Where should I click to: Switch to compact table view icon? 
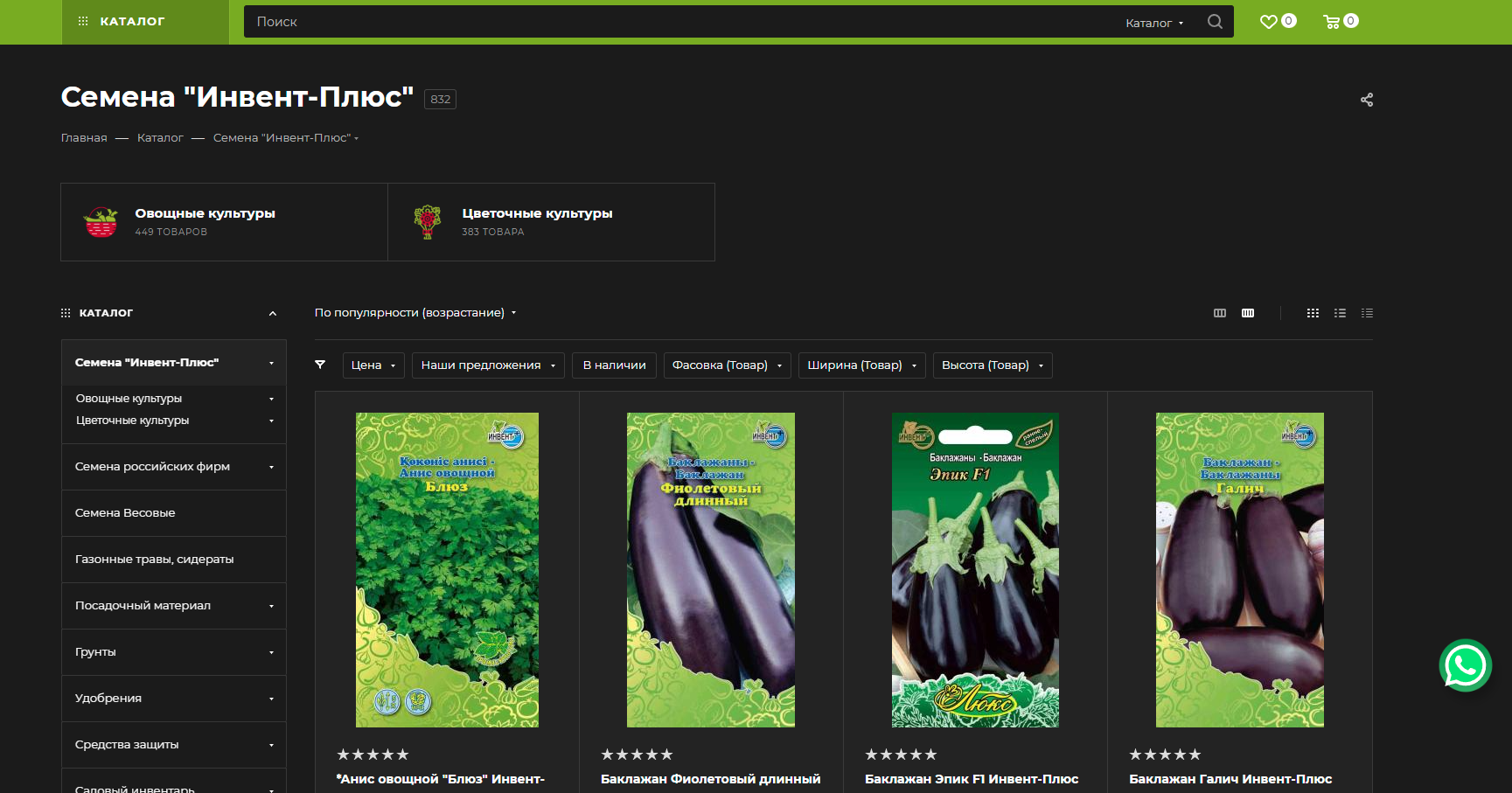1367,313
